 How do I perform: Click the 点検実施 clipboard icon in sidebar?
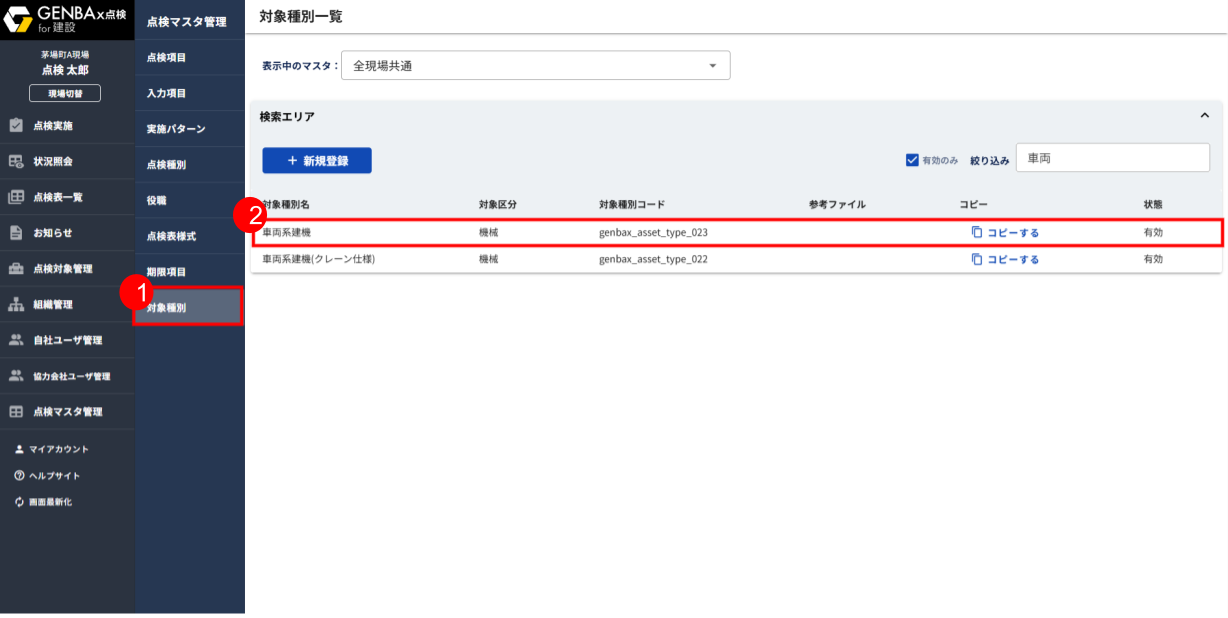pyautogui.click(x=16, y=126)
